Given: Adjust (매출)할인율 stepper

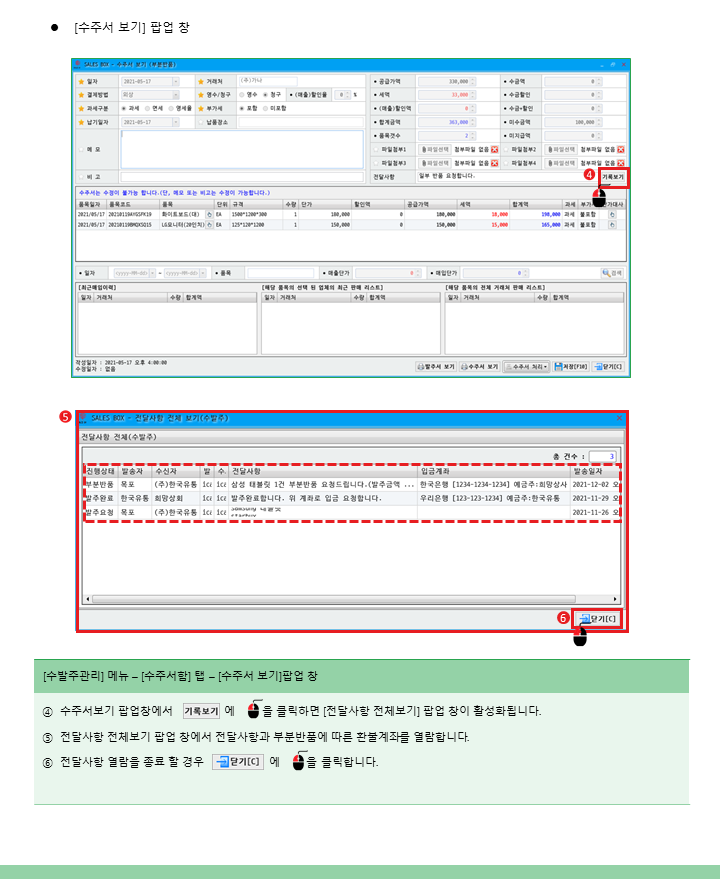Looking at the screenshot, I should pyautogui.click(x=348, y=95).
